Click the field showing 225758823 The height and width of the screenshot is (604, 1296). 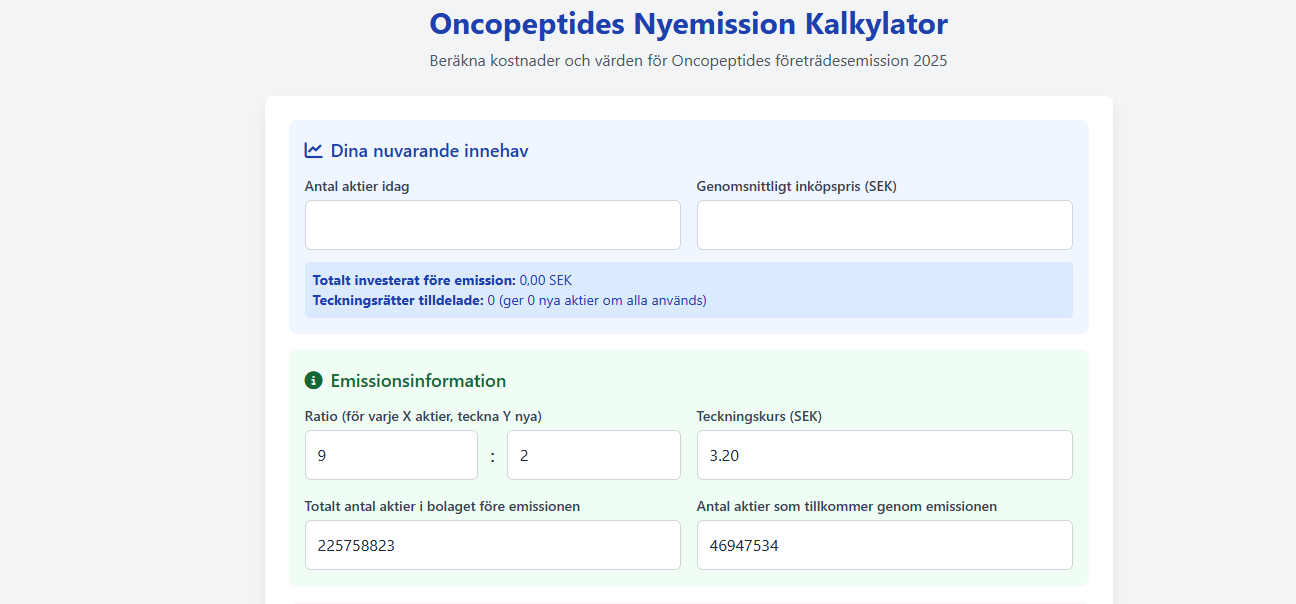(493, 545)
